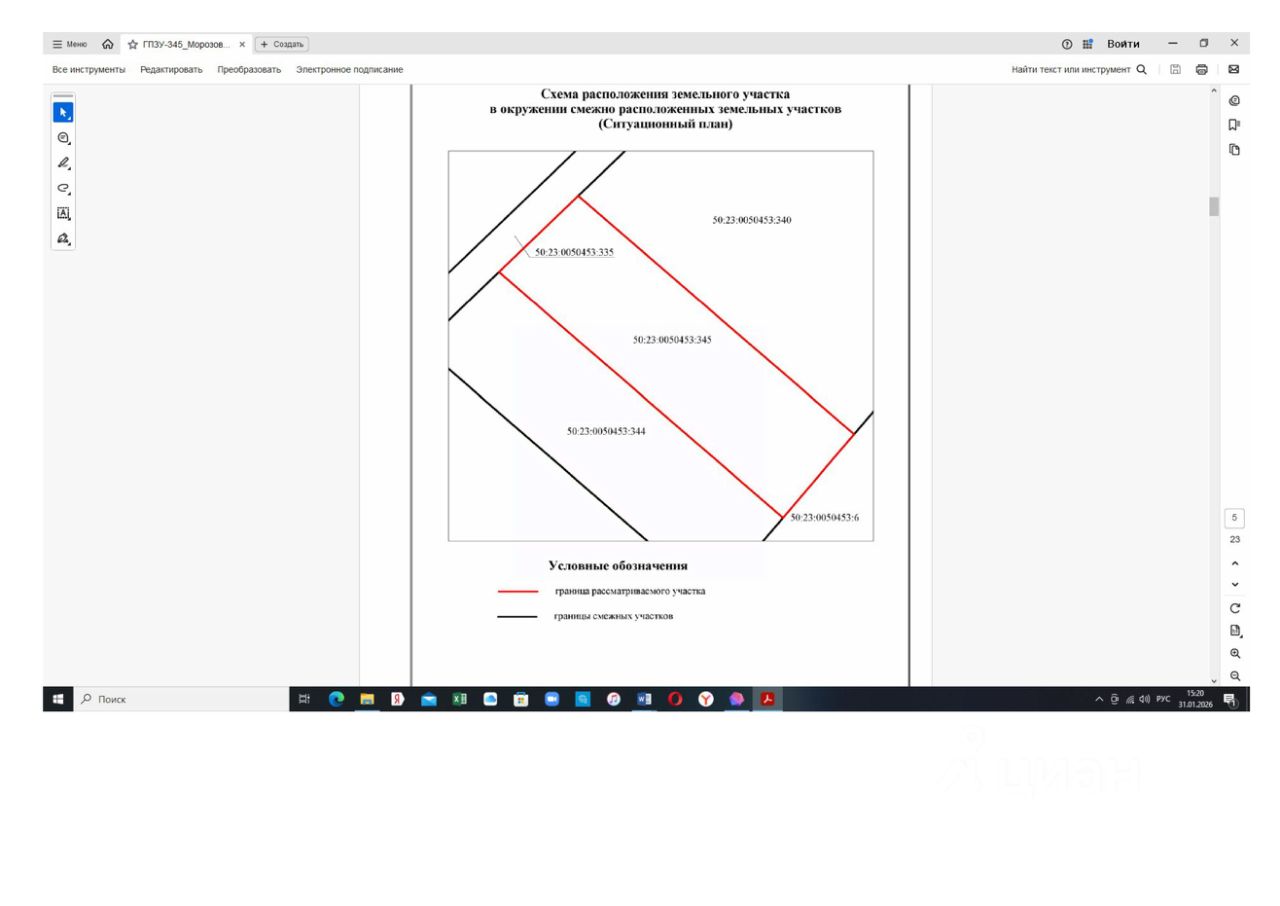Click parcel label 50:23:0050453:345
Viewport: 1280px width, 906px height.
pos(672,340)
